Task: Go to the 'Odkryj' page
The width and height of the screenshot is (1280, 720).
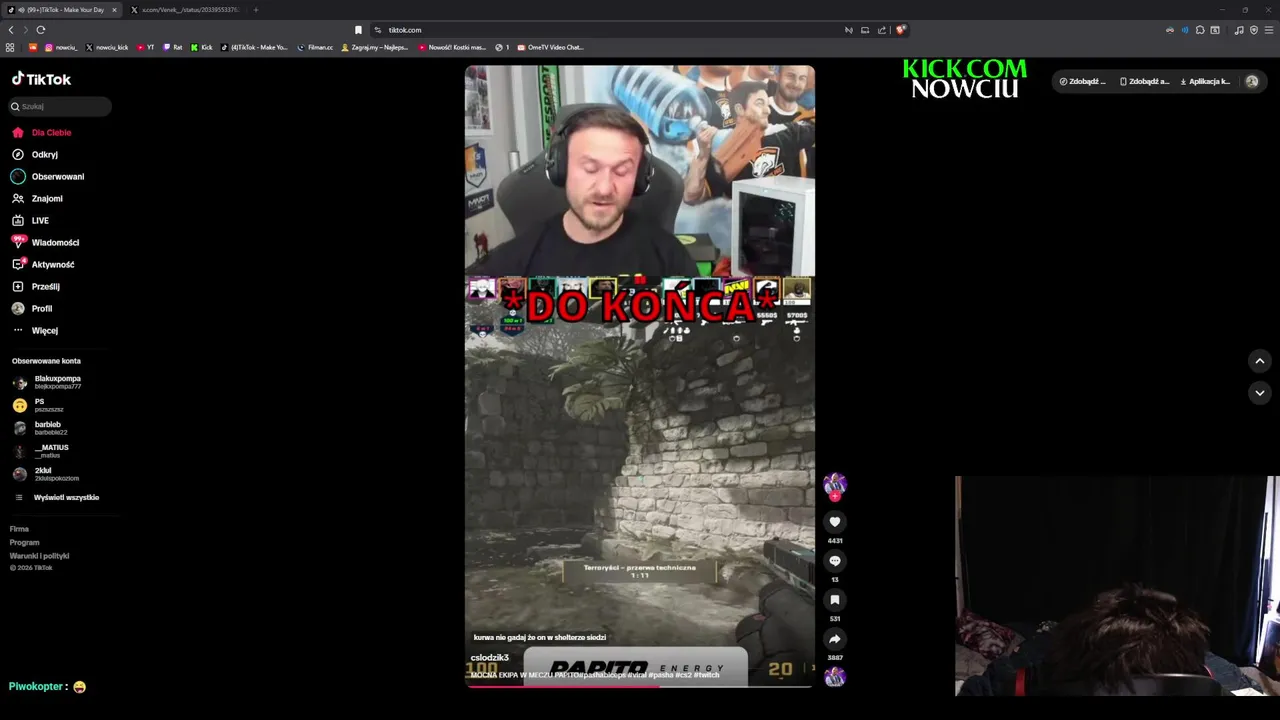Action: (35, 154)
